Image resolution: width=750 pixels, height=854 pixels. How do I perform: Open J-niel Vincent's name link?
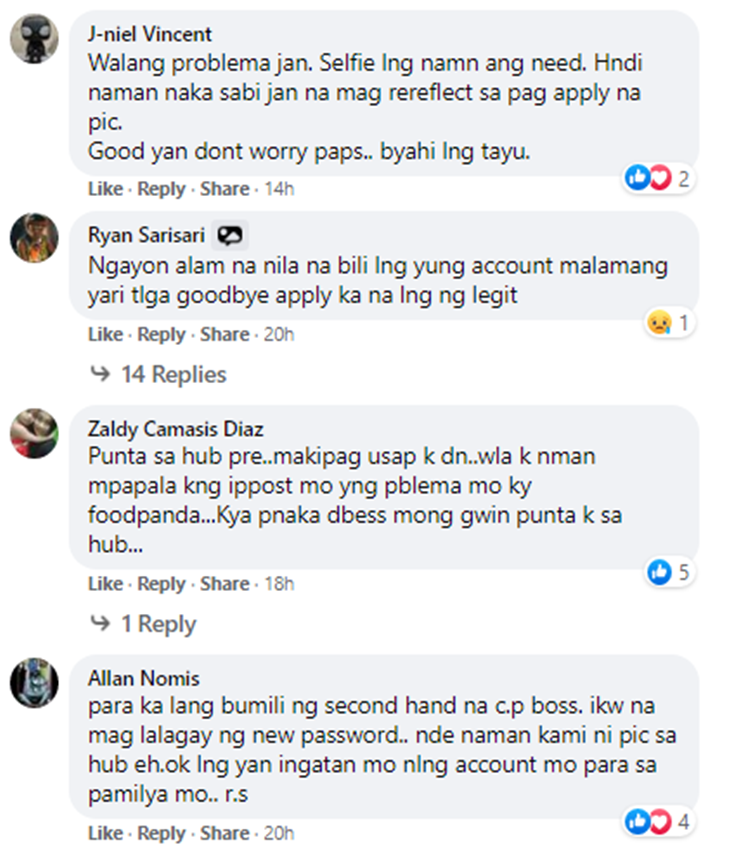150,34
